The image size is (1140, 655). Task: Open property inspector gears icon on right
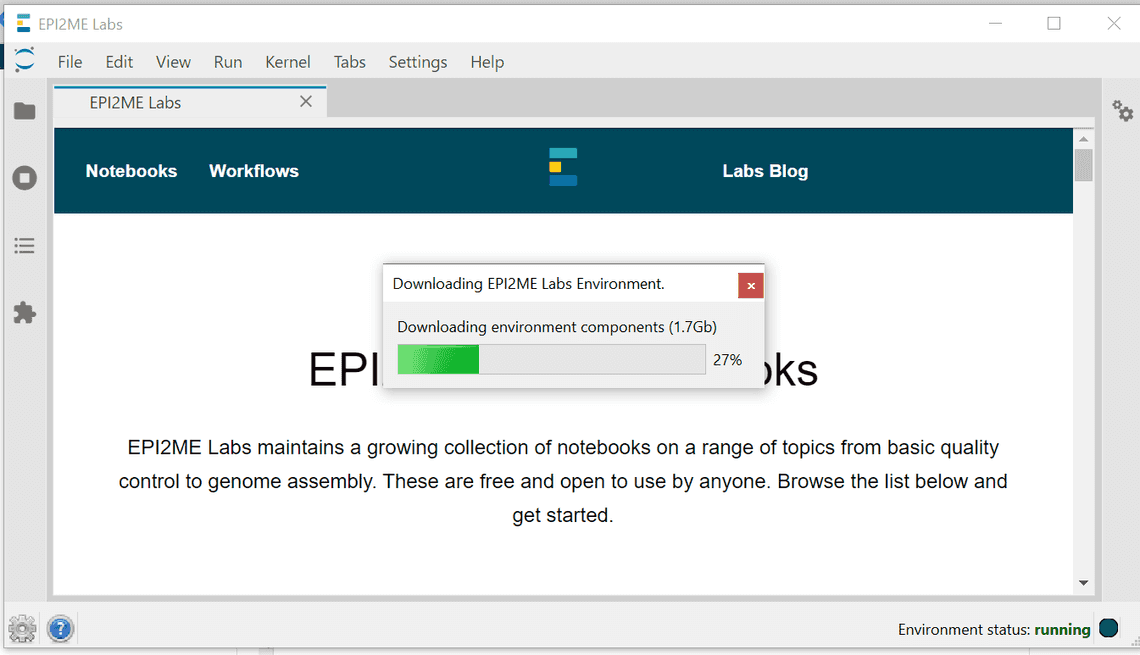(x=1122, y=111)
